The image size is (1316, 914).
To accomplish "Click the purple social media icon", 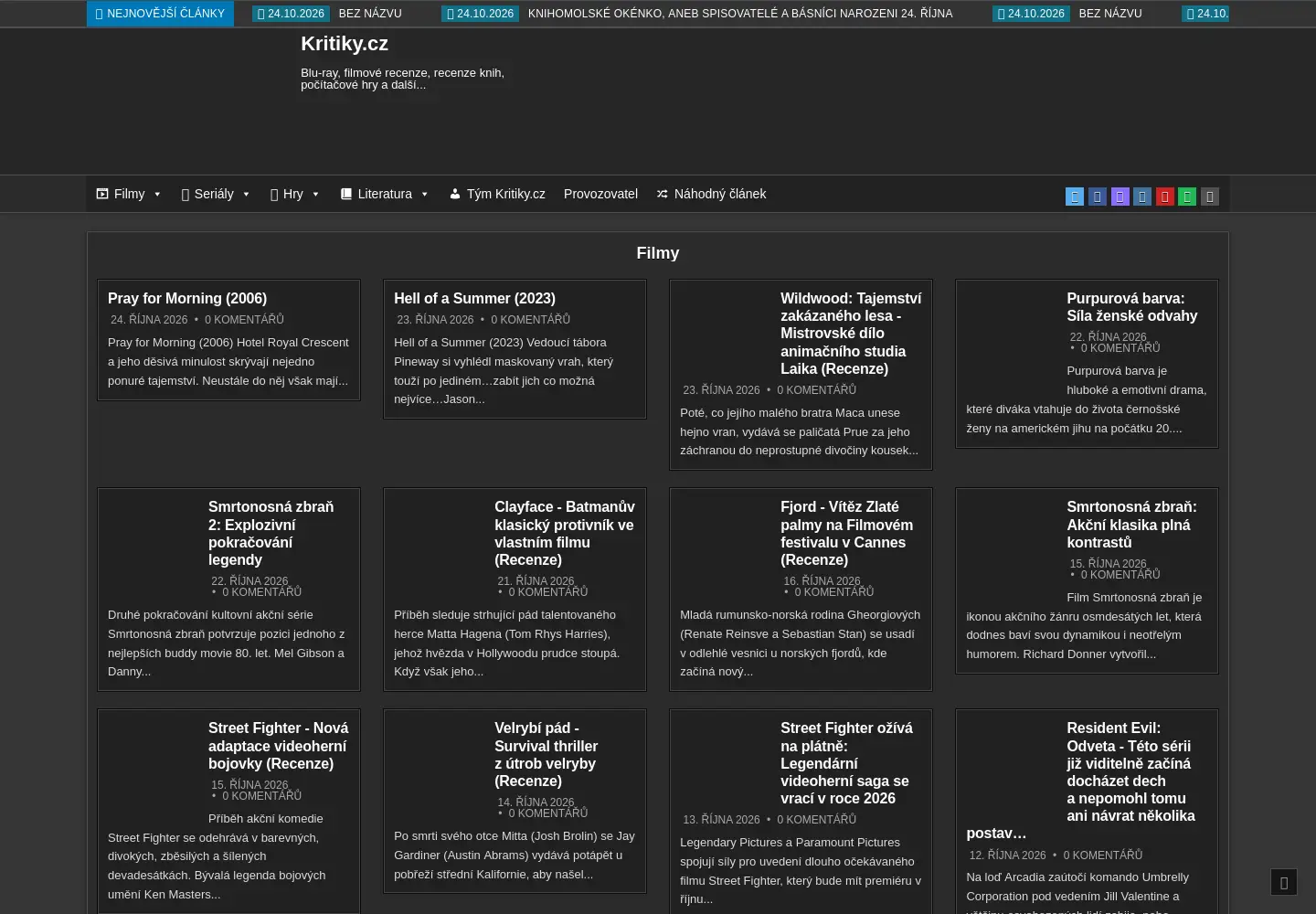I will click(x=1120, y=197).
